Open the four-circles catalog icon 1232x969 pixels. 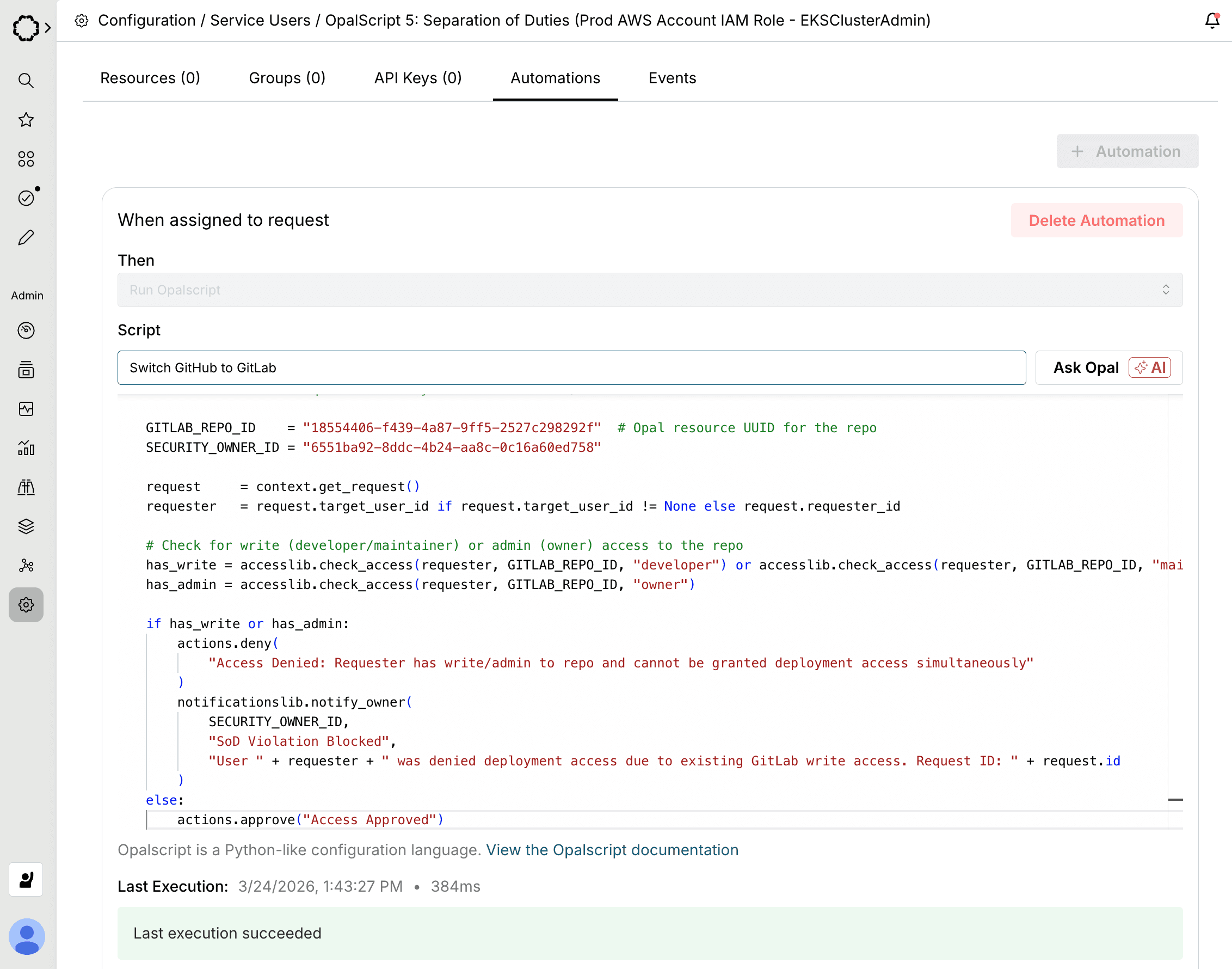pos(26,159)
